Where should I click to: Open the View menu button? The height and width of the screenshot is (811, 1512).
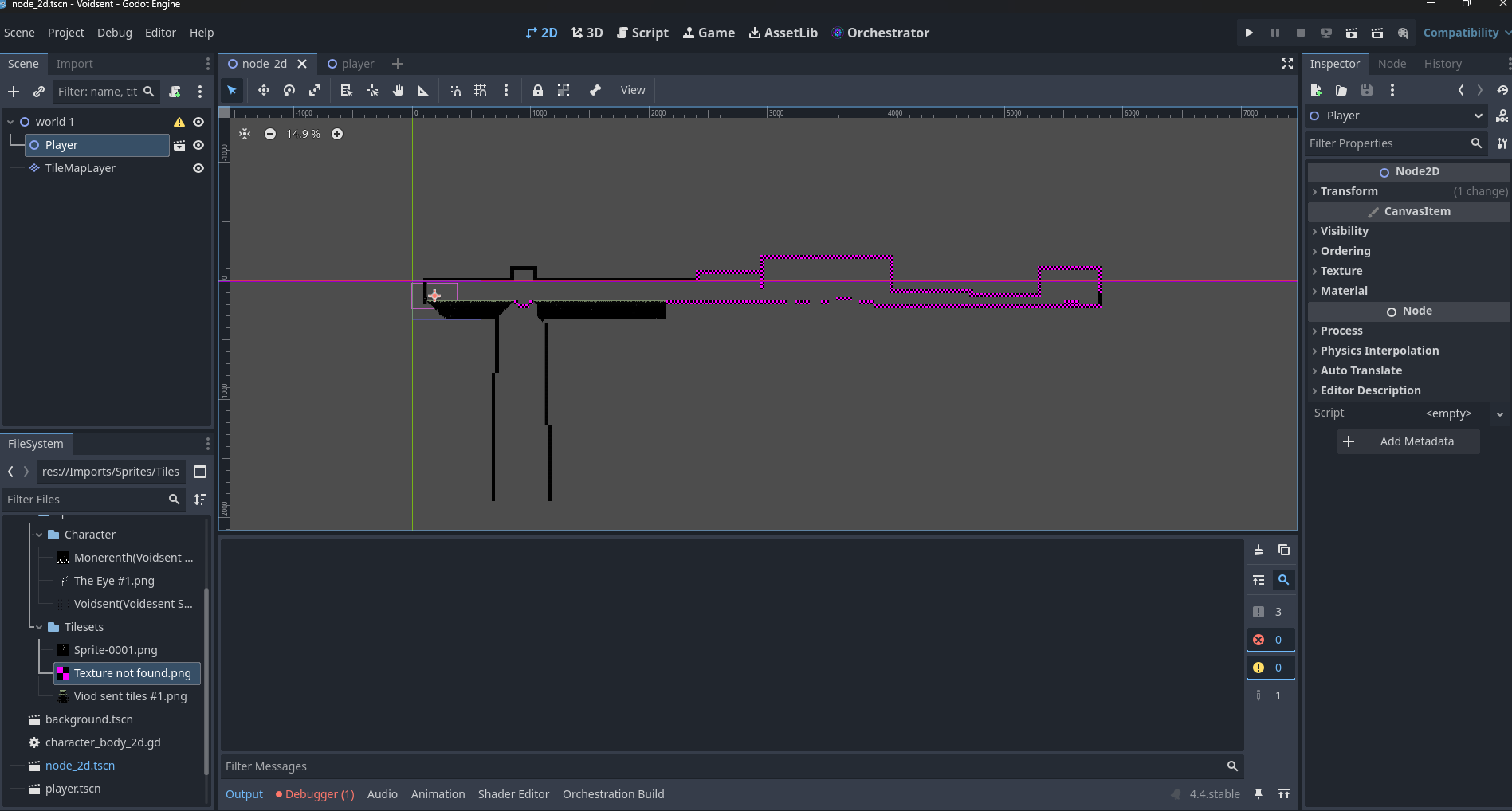point(633,90)
